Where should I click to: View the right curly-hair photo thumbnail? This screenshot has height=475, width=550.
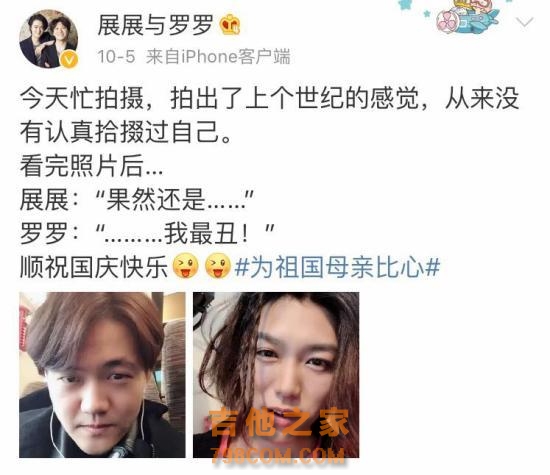pyautogui.click(x=276, y=375)
